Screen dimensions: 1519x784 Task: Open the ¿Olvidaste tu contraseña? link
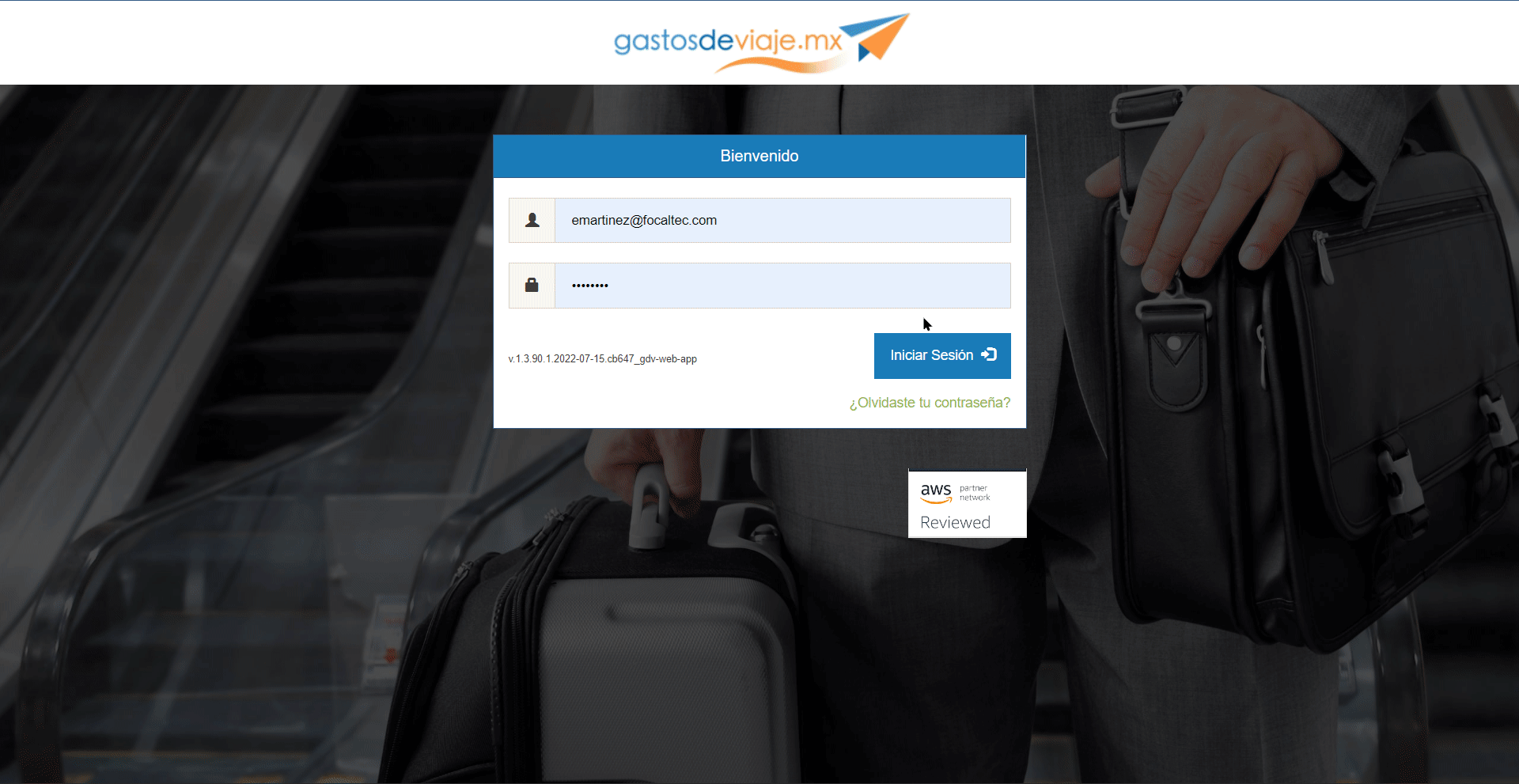click(x=930, y=403)
